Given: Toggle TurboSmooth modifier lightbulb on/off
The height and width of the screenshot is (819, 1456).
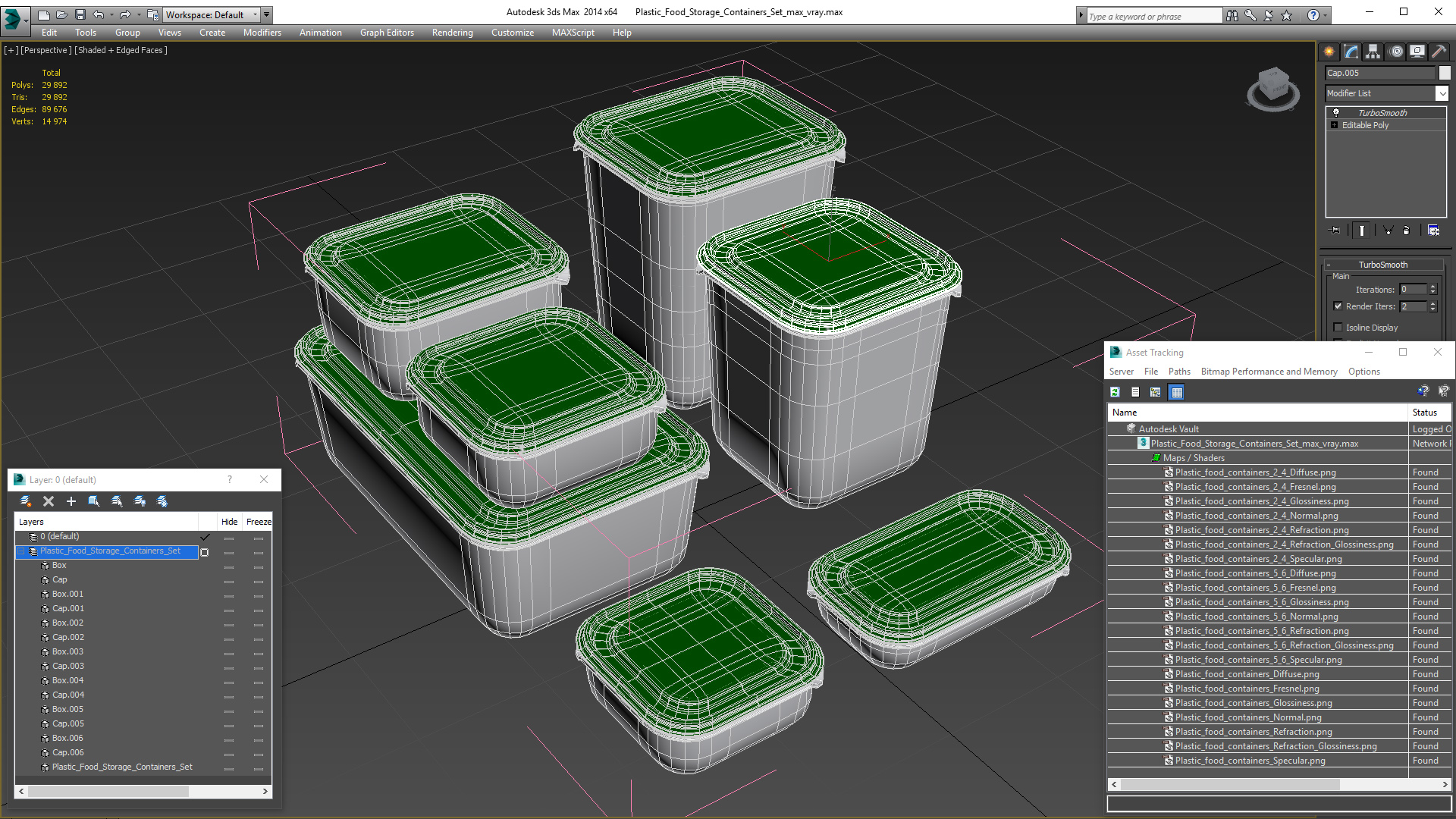Looking at the screenshot, I should (x=1336, y=113).
